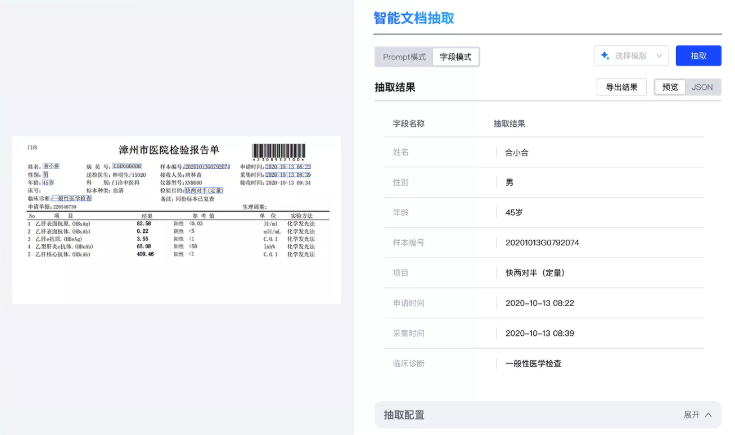735x435 pixels.
Task: Click the 年龄 field label
Action: click(401, 212)
